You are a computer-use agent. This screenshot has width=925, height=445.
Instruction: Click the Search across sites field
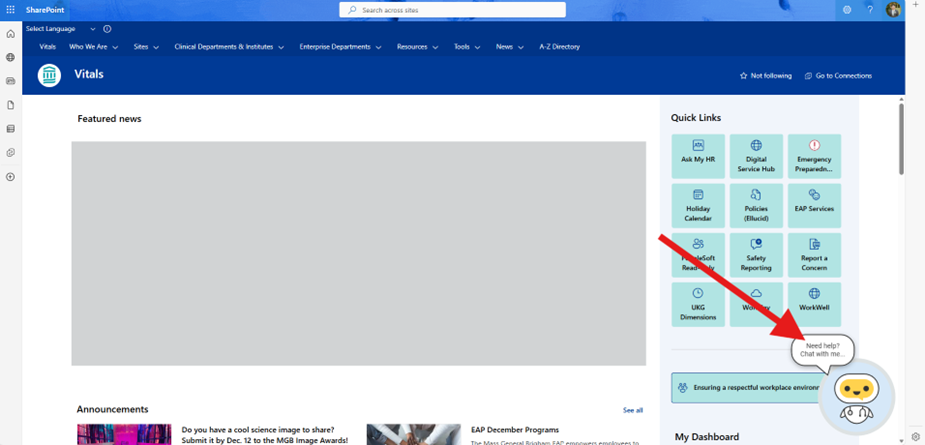[x=453, y=10]
